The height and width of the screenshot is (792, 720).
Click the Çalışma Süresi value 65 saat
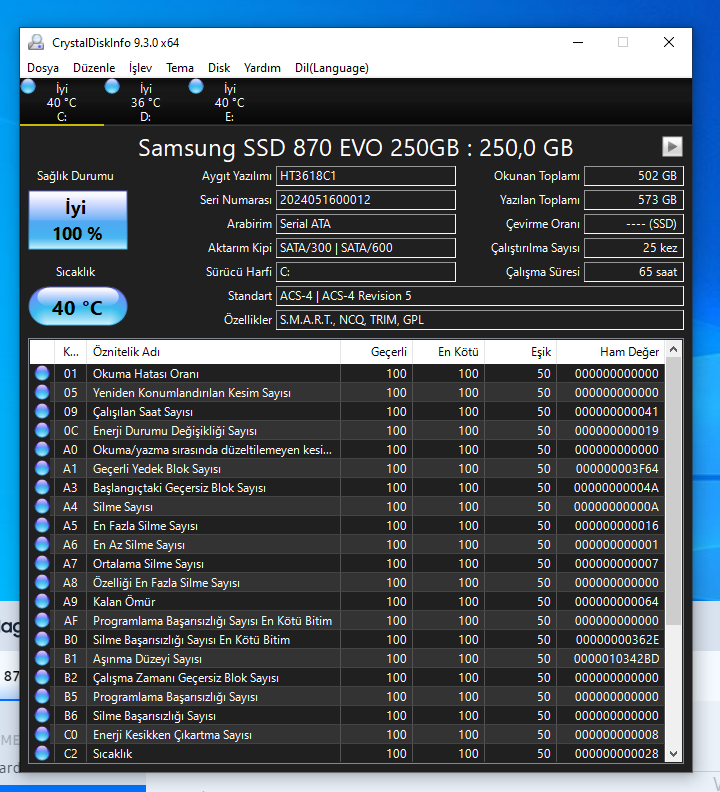tap(634, 272)
